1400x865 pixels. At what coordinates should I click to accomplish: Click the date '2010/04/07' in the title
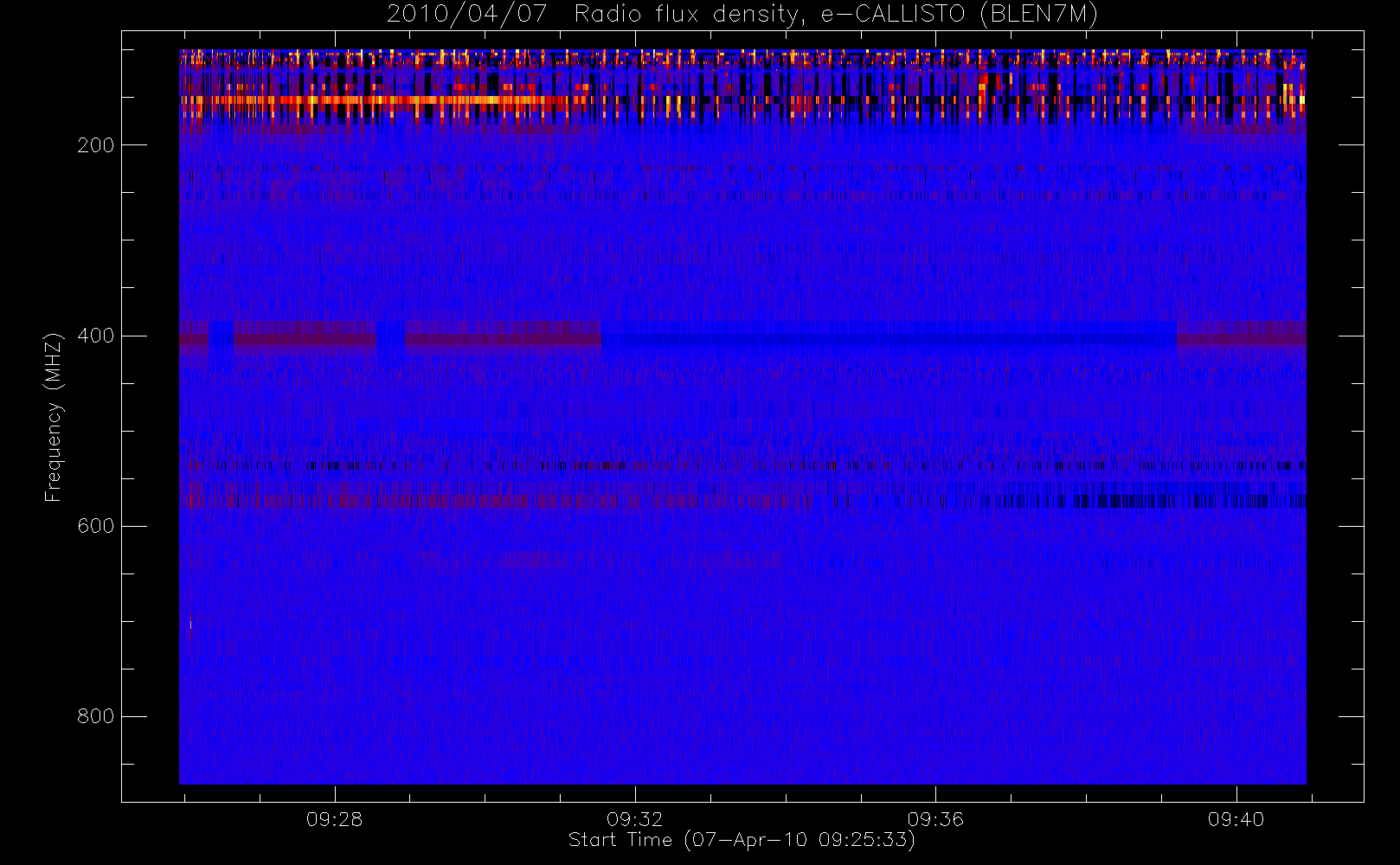coord(466,15)
